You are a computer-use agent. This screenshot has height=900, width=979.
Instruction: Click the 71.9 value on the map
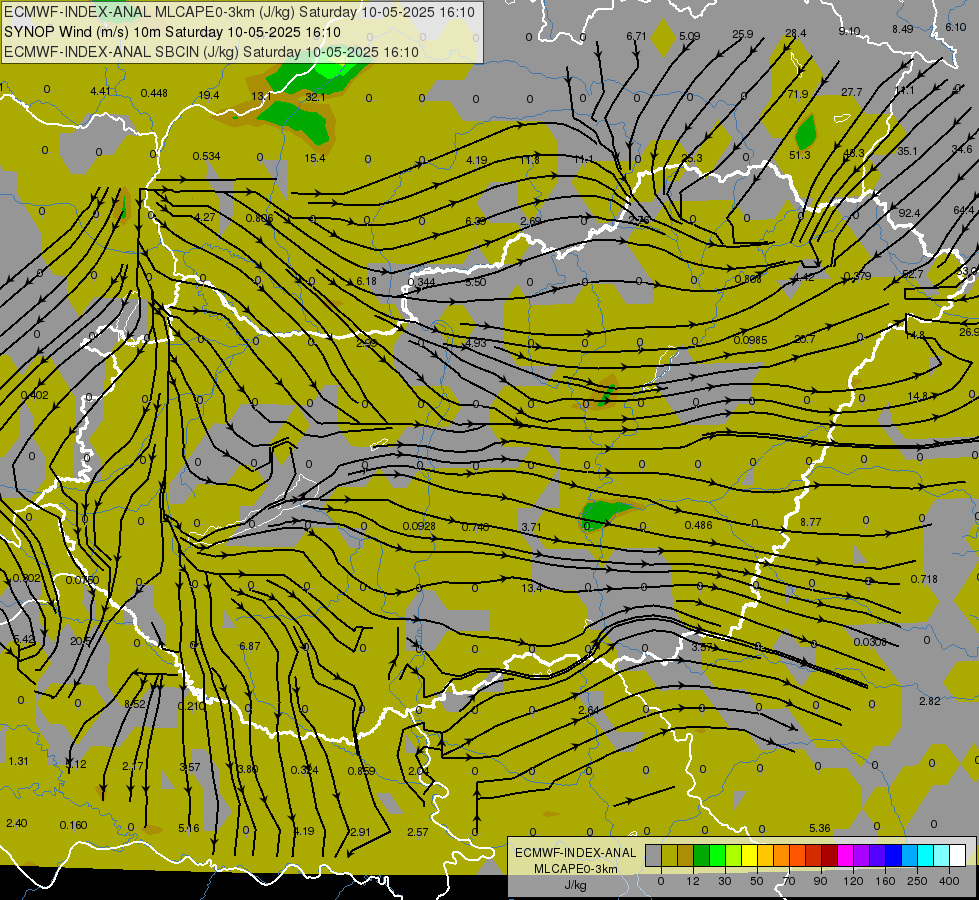(x=797, y=94)
